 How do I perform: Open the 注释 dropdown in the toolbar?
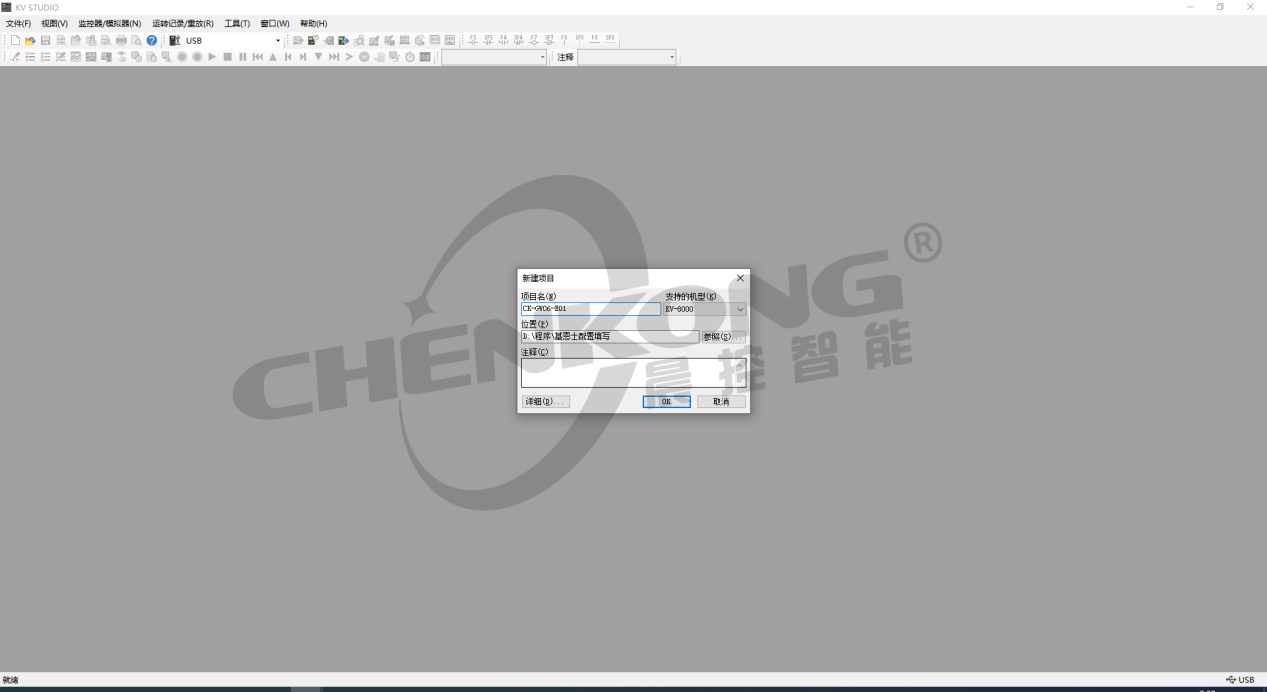pos(672,57)
